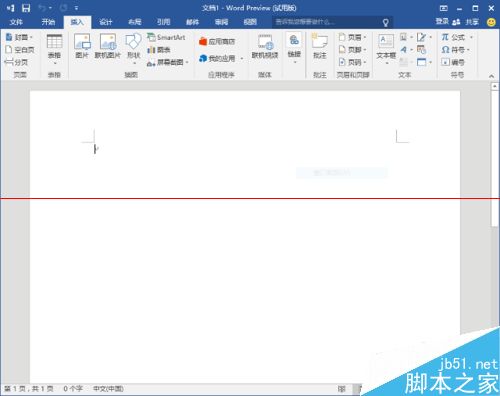Switch to the 引用 (References) tab
500x396 pixels.
(x=164, y=22)
